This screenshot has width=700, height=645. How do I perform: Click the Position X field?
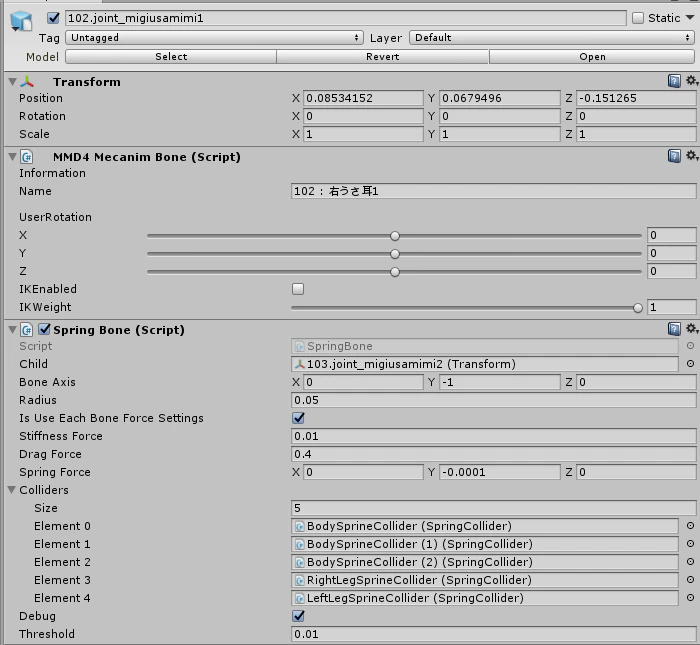363,98
